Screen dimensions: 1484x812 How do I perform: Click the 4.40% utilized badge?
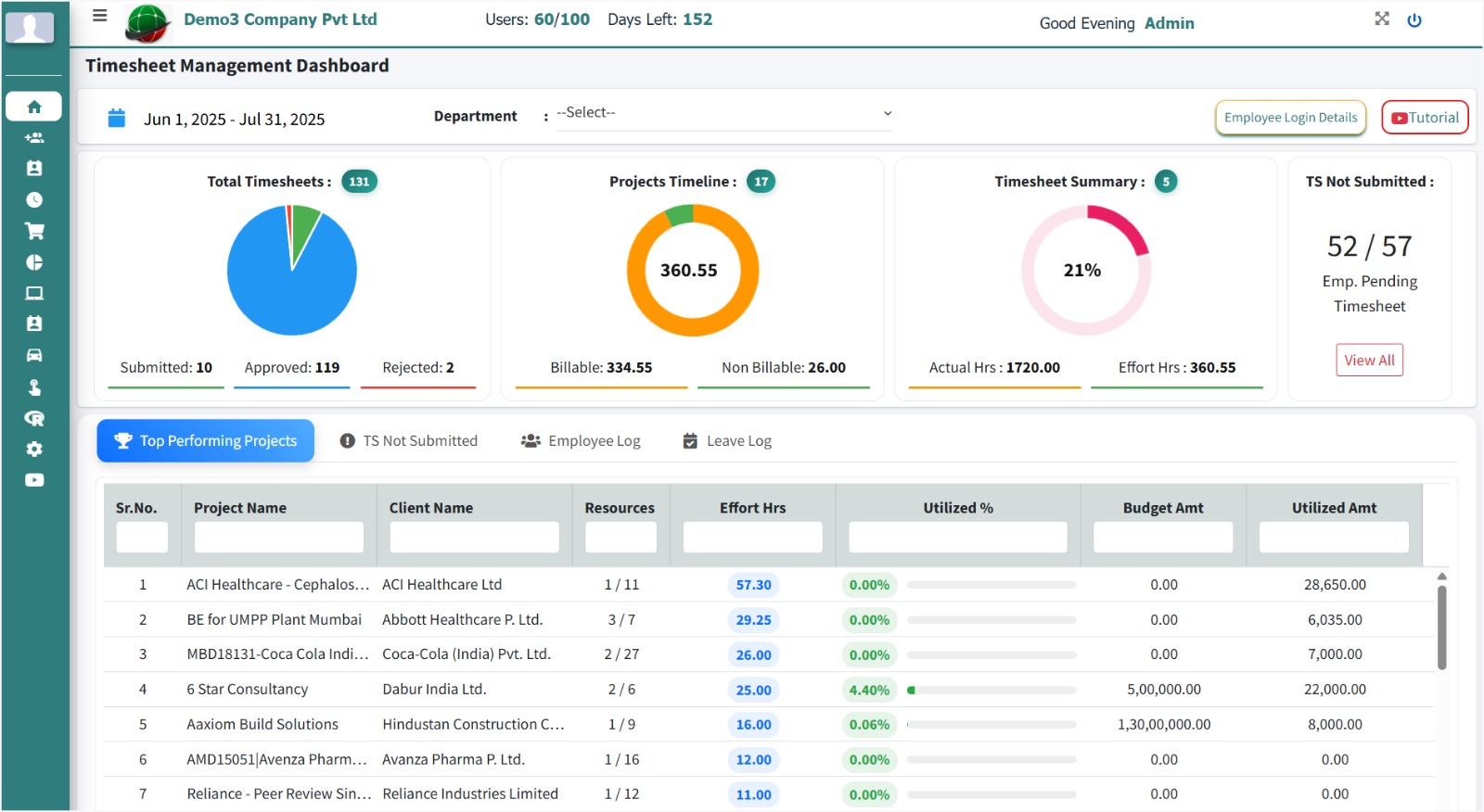click(x=869, y=690)
